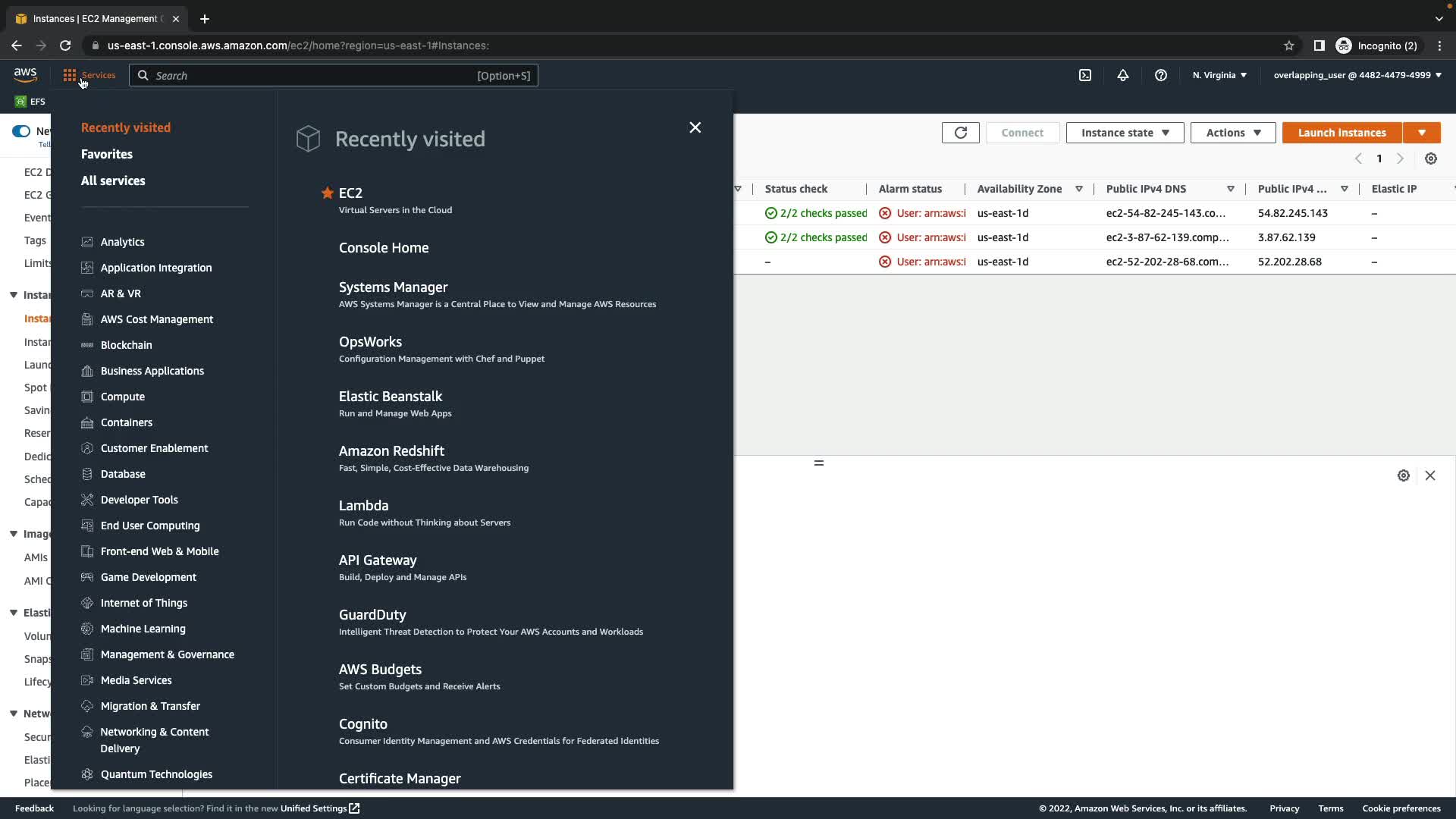Click the refresh instances icon button
The image size is (1456, 819).
coord(960,133)
